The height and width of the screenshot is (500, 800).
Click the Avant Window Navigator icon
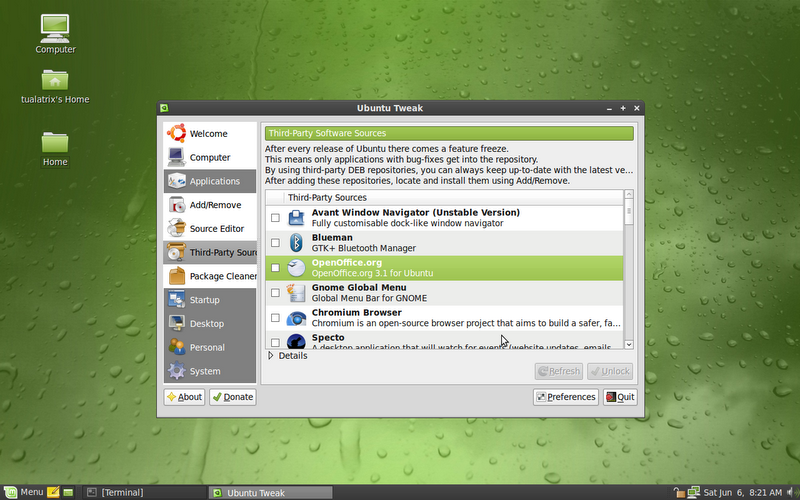point(296,218)
